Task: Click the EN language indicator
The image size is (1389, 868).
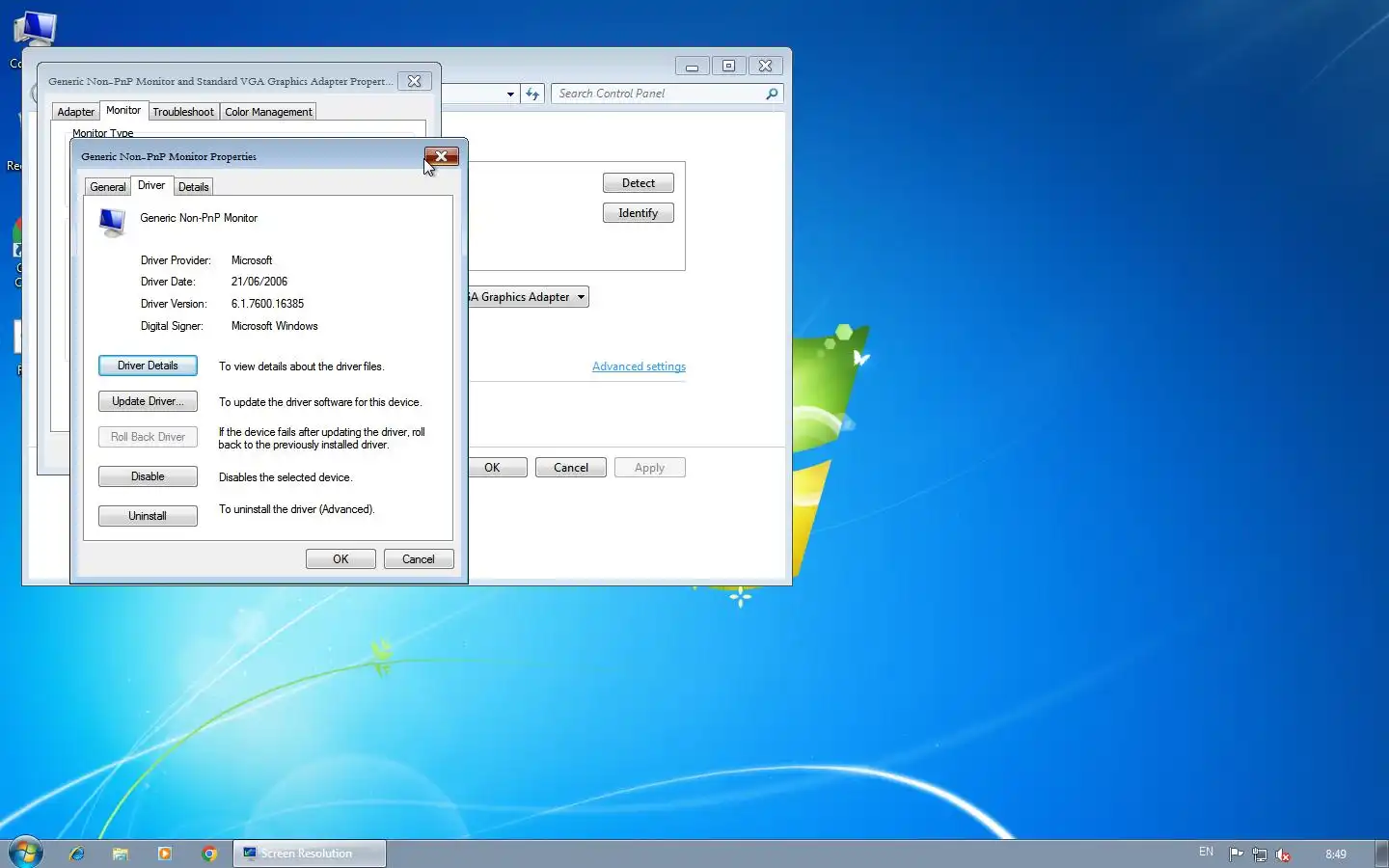Action: tap(1206, 852)
